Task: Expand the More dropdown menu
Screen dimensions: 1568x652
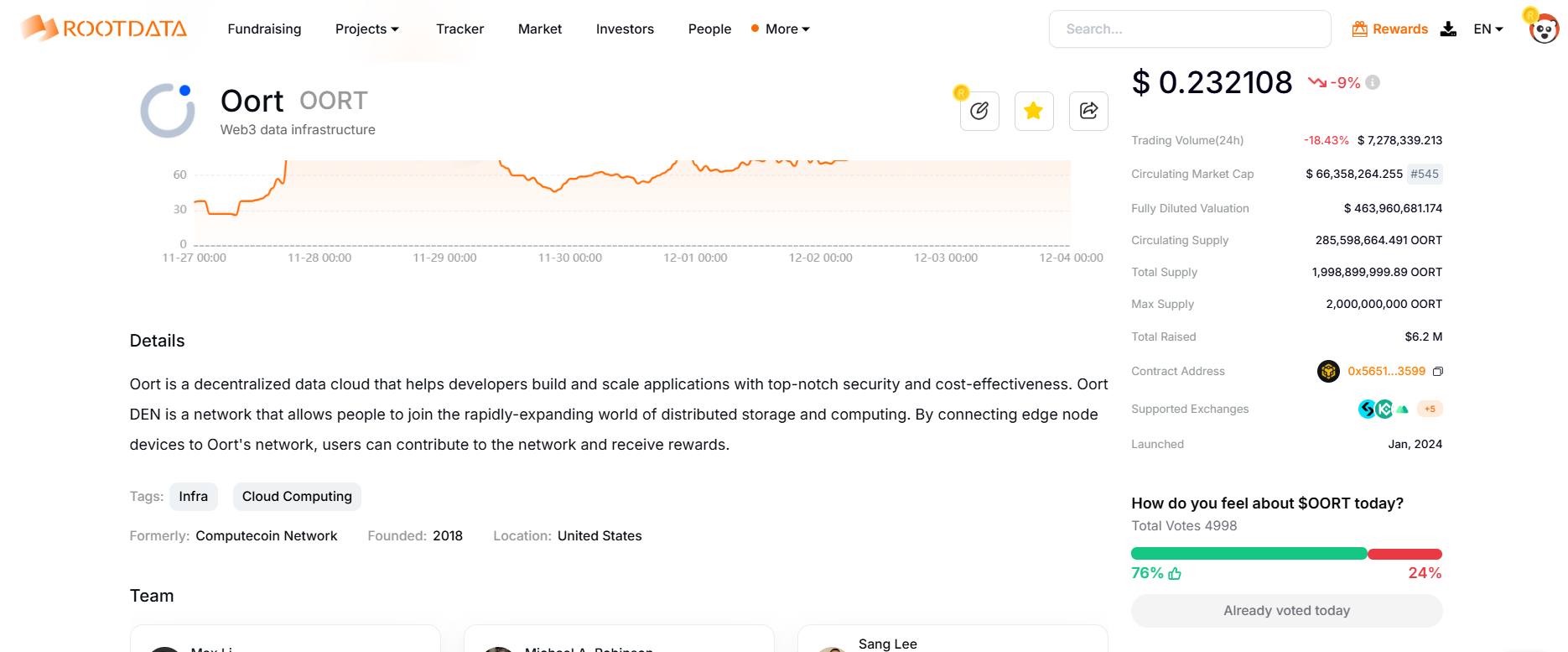Action: click(x=787, y=29)
